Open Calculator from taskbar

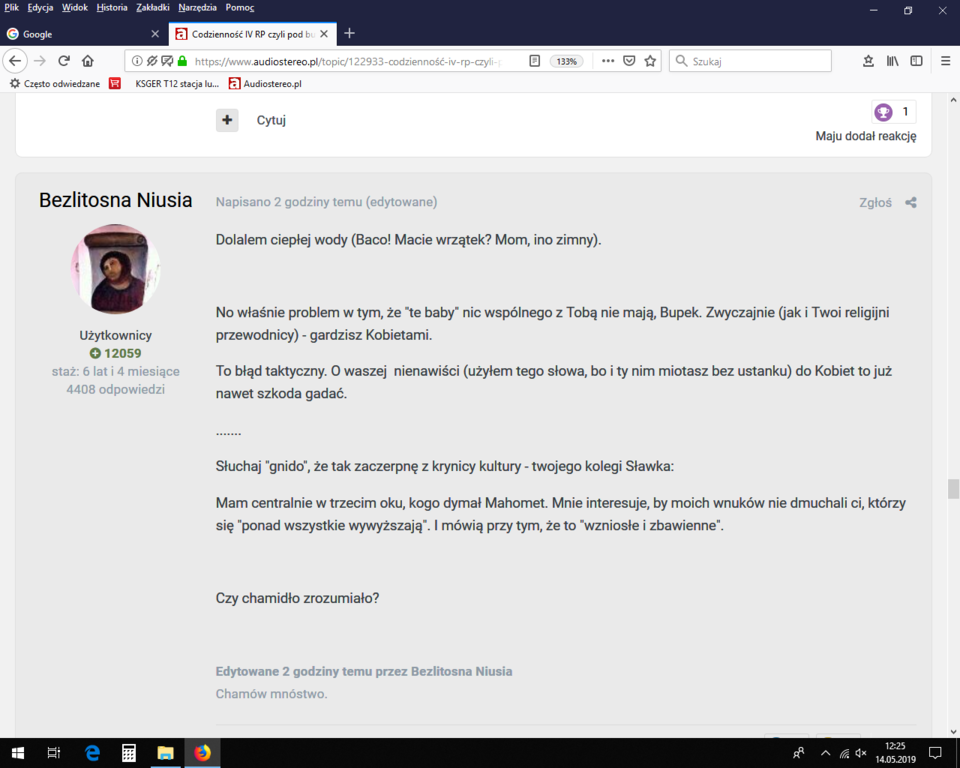(x=129, y=753)
